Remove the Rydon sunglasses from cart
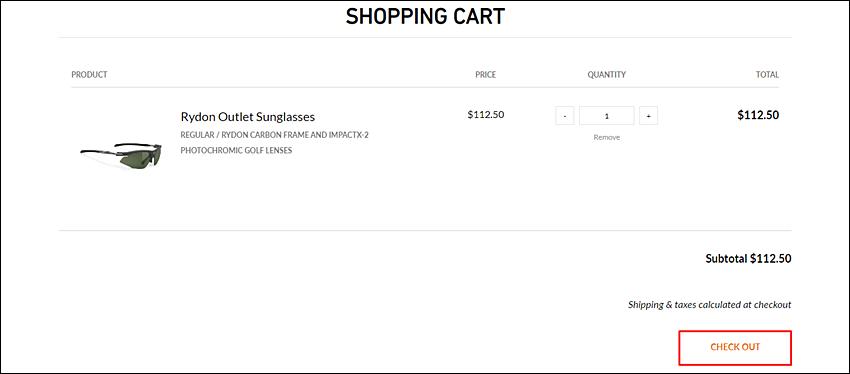850x374 pixels. click(607, 138)
